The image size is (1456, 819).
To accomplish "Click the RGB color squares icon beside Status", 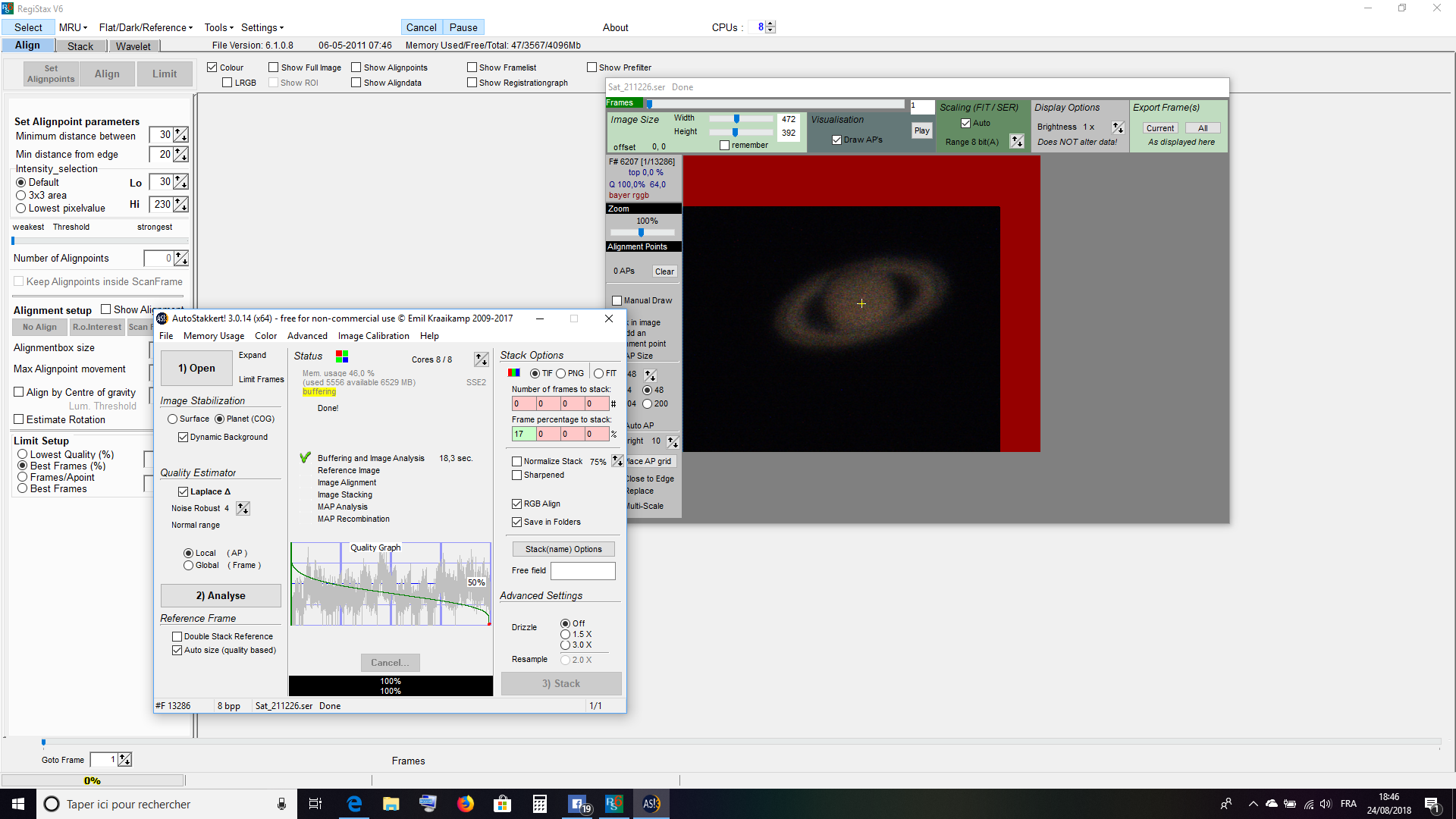I will 342,356.
